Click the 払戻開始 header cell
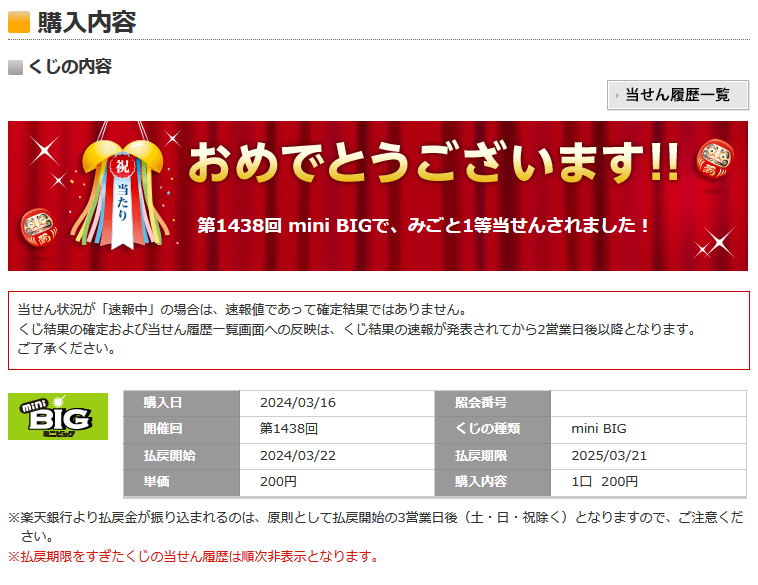 182,456
